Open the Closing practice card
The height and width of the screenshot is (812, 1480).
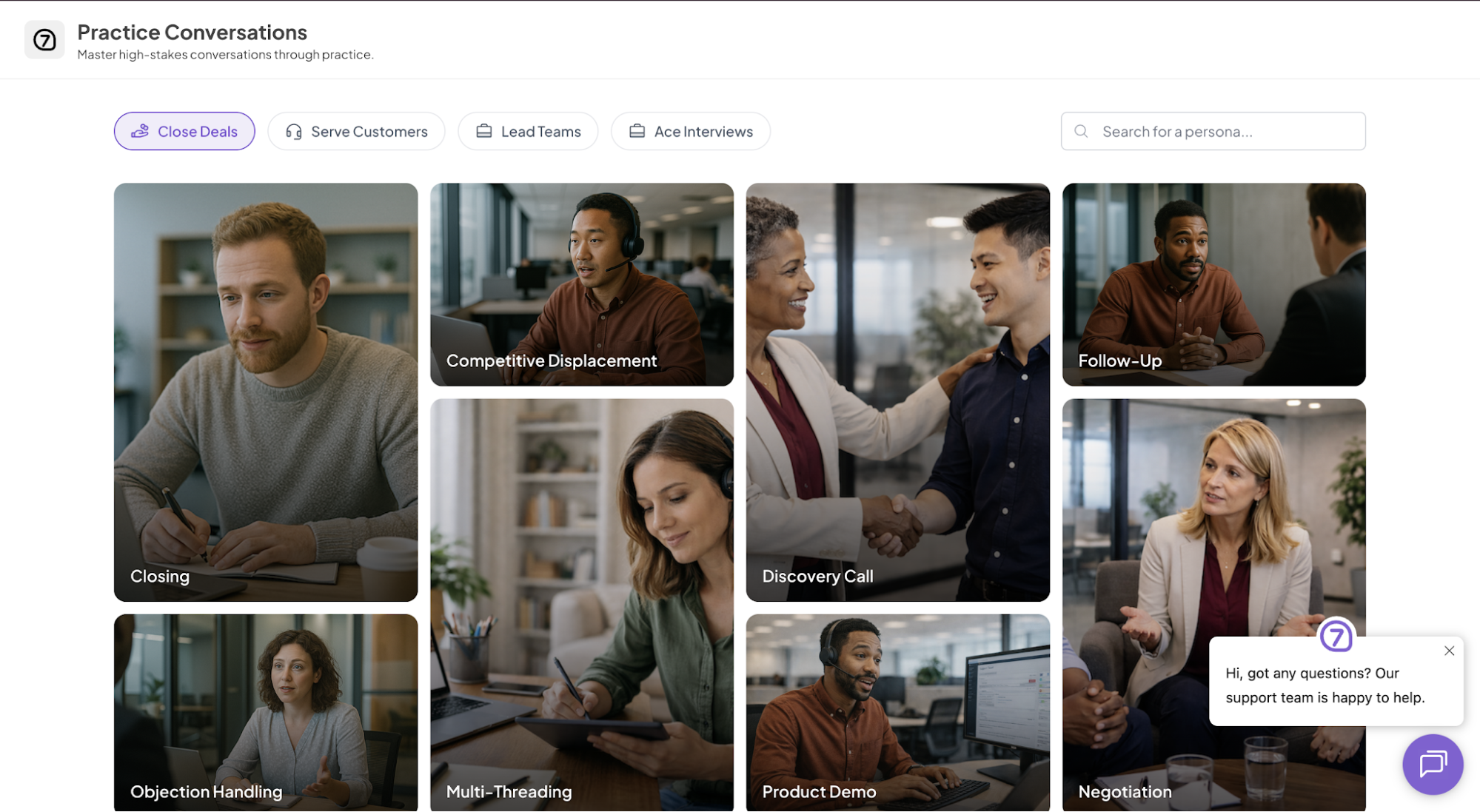coord(266,392)
